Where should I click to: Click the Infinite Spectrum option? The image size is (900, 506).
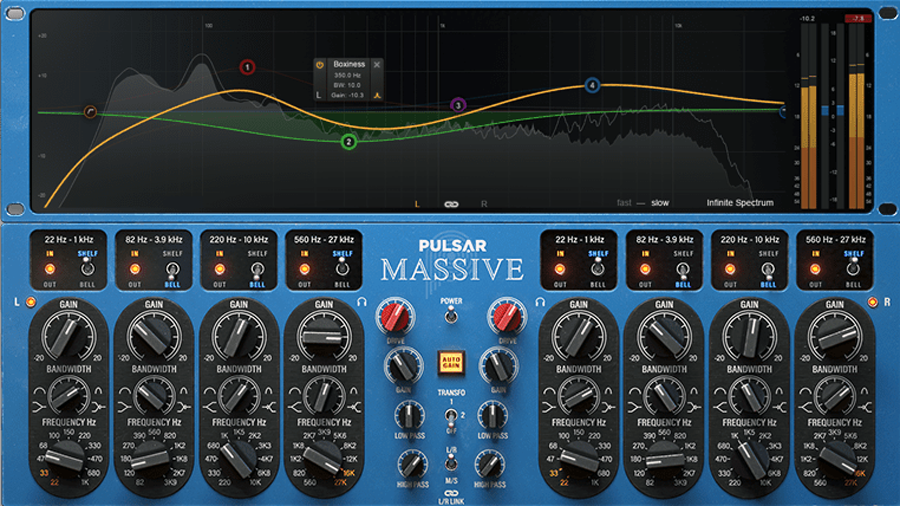click(x=740, y=203)
